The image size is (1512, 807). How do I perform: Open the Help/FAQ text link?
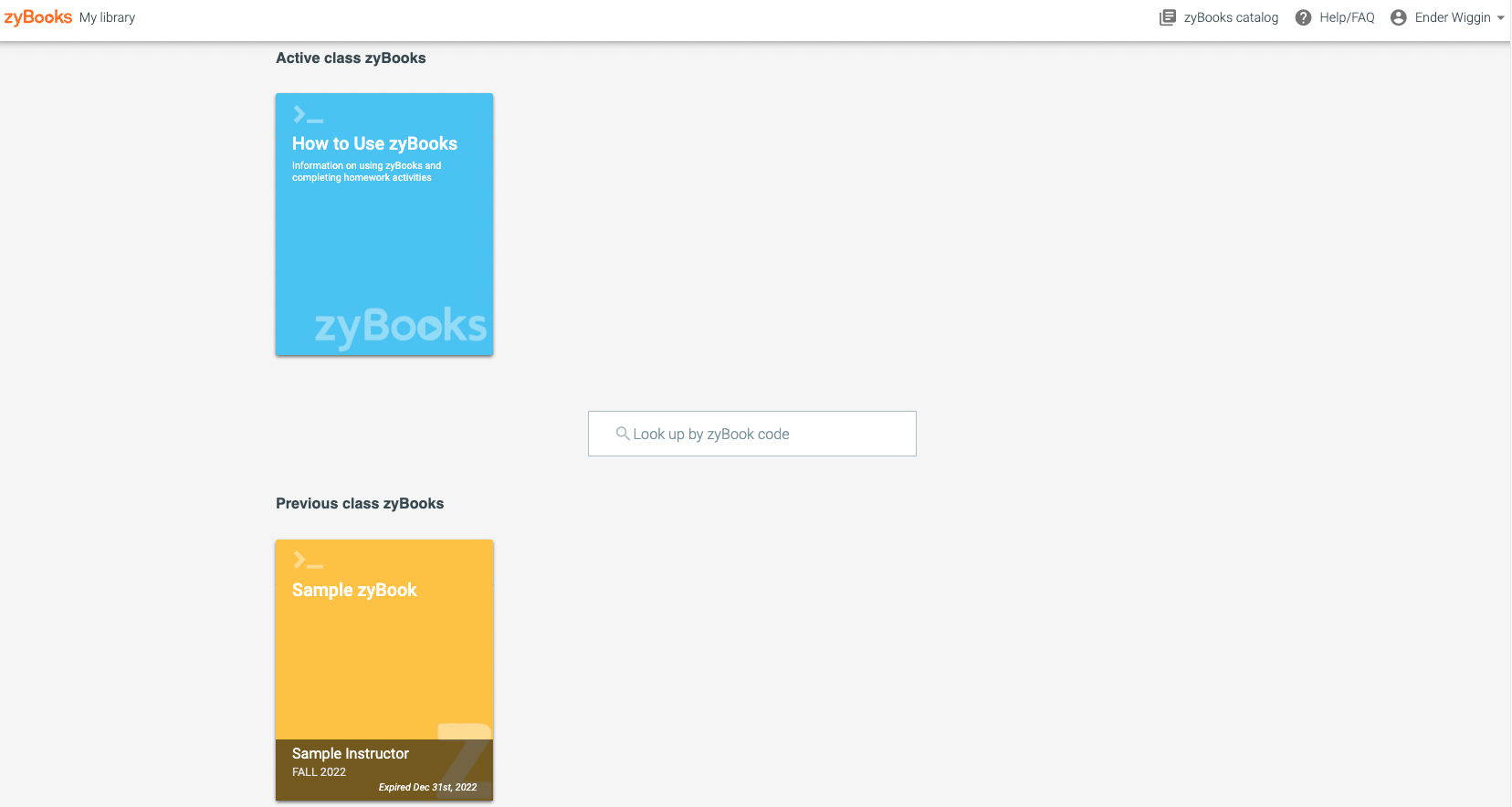1347,17
